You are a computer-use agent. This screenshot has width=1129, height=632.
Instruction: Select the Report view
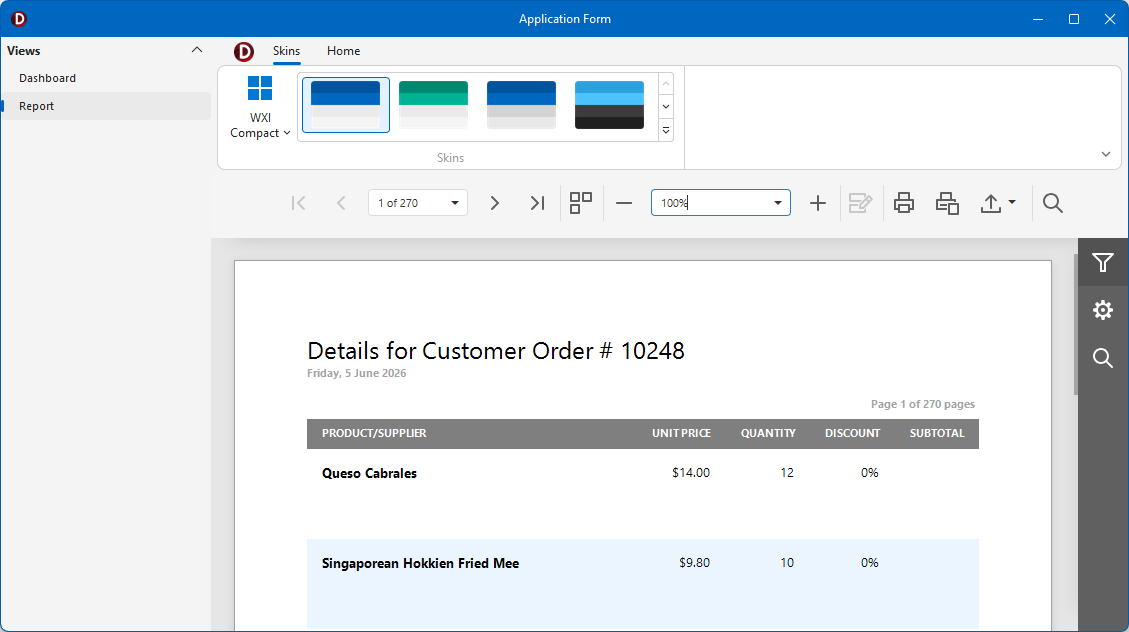point(106,106)
